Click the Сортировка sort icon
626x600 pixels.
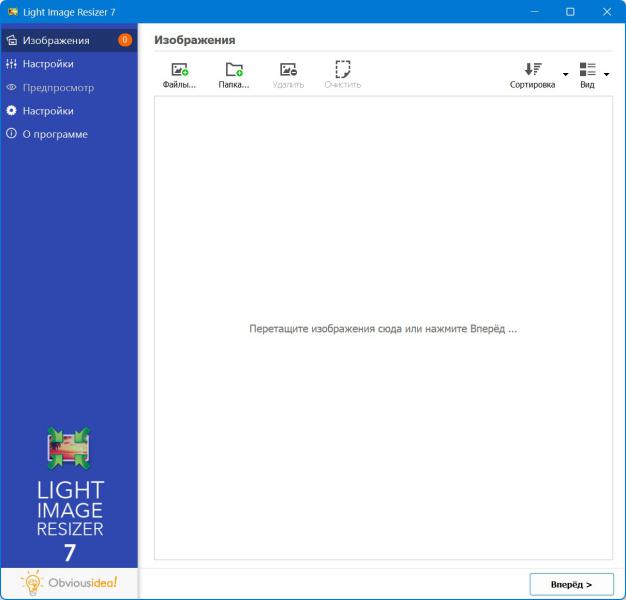coord(532,70)
